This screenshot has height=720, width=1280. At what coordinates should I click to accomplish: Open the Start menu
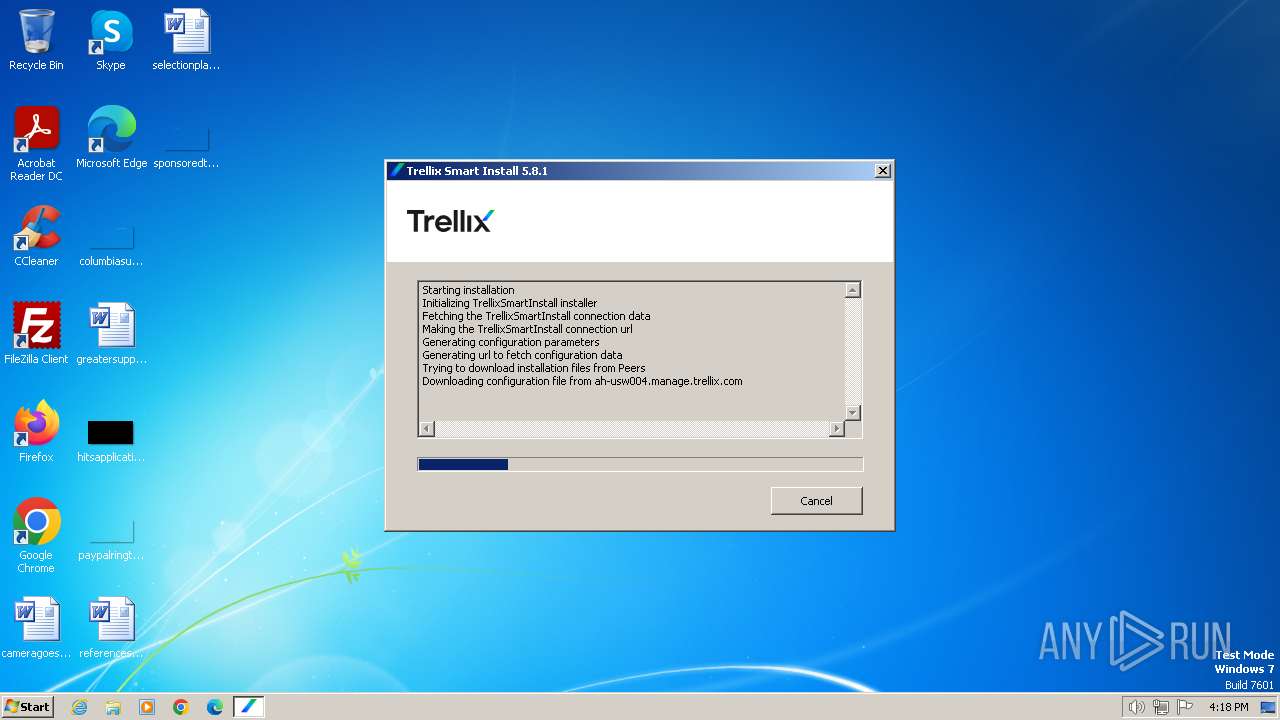point(27,707)
